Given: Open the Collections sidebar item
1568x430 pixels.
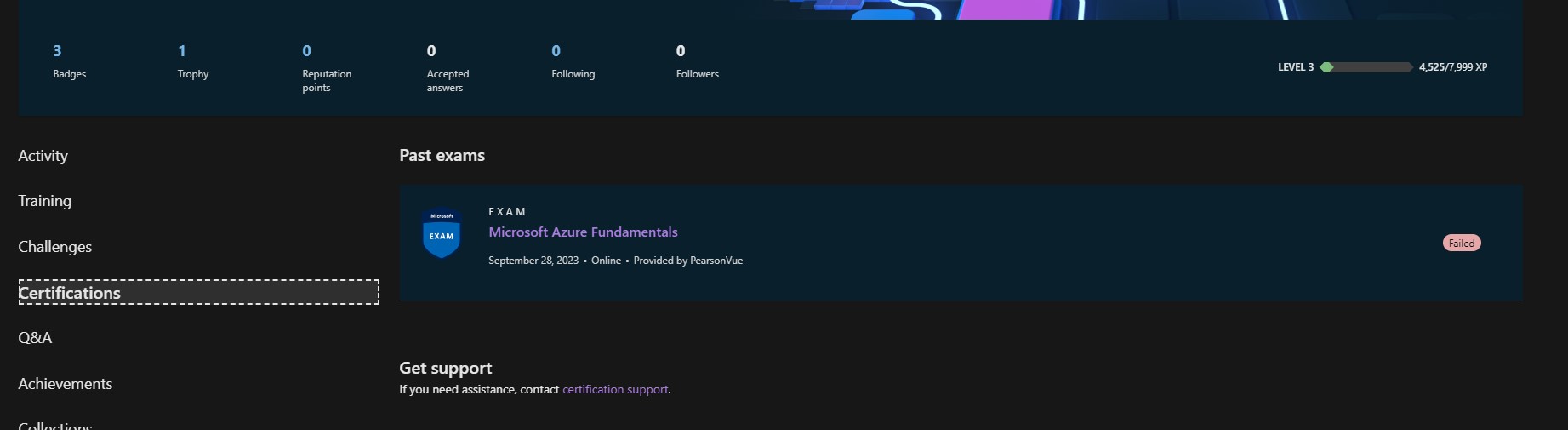Looking at the screenshot, I should (54, 425).
